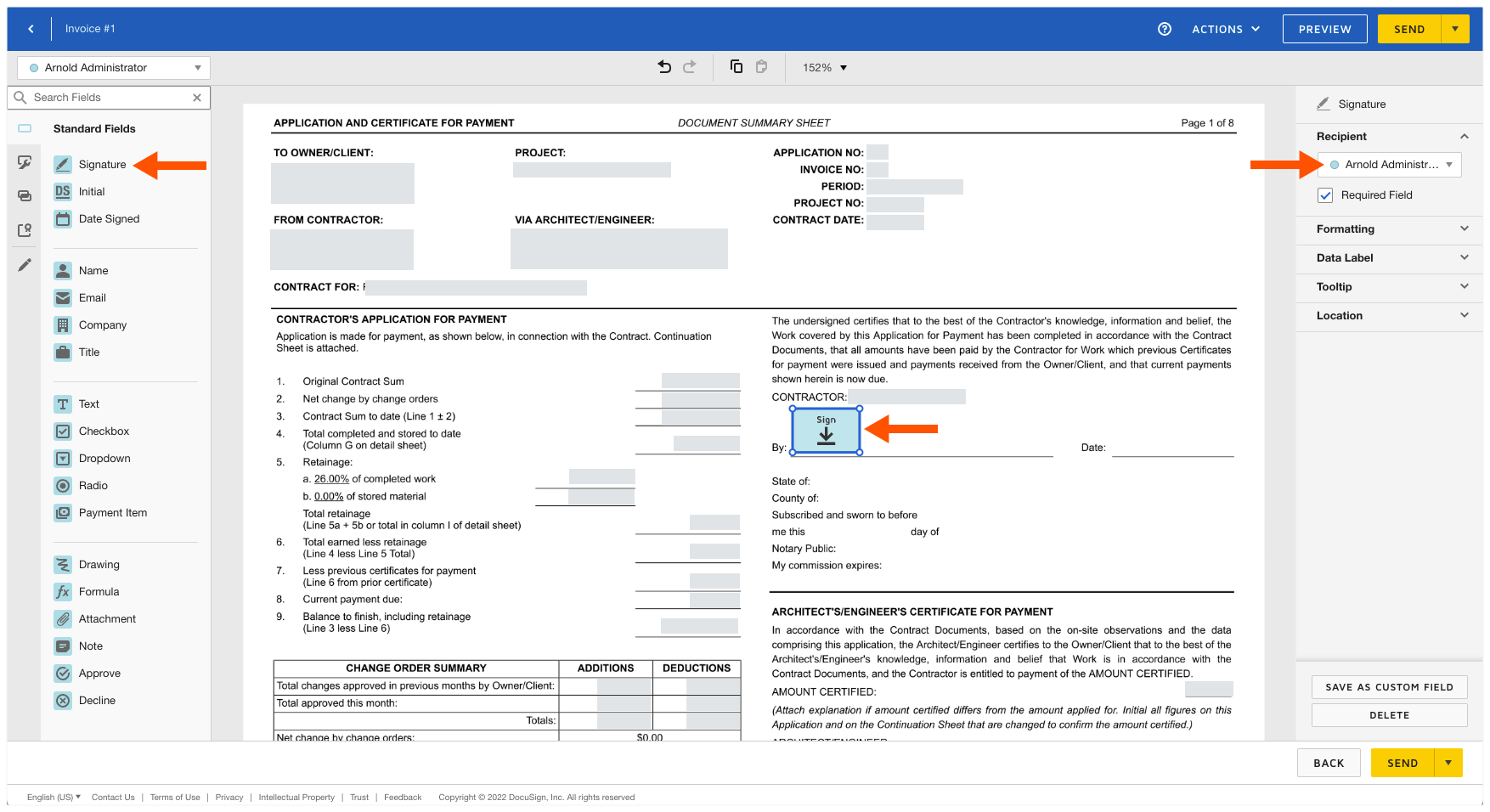Click the top SEND button

pos(1409,29)
